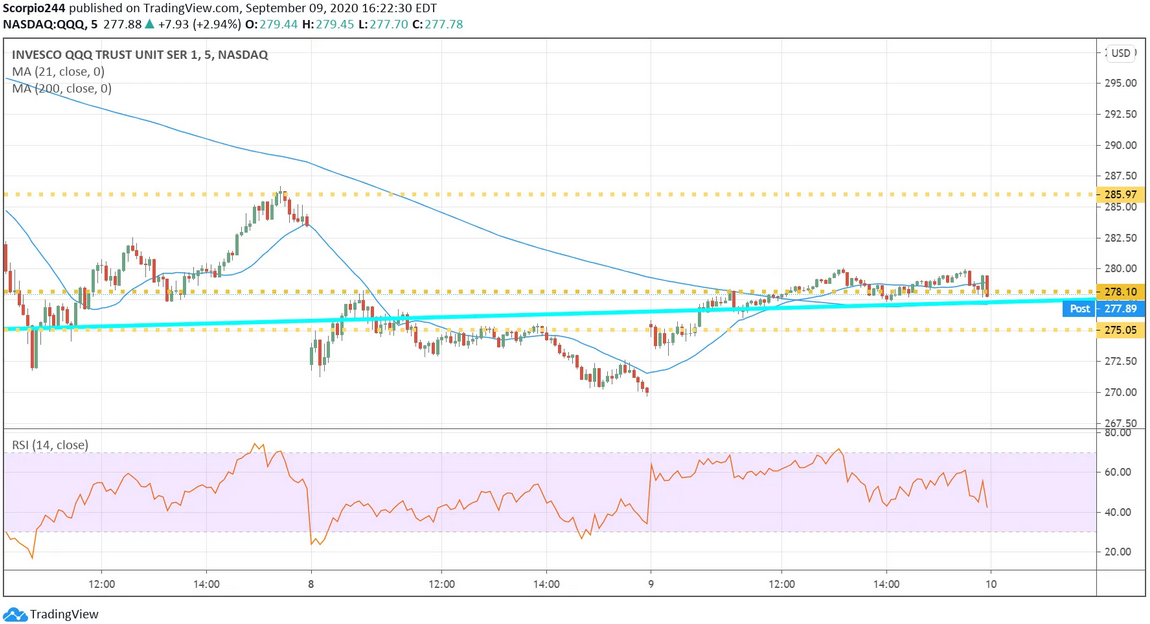
Task: Click the 80.00 RSI axis label
Action: point(1116,433)
